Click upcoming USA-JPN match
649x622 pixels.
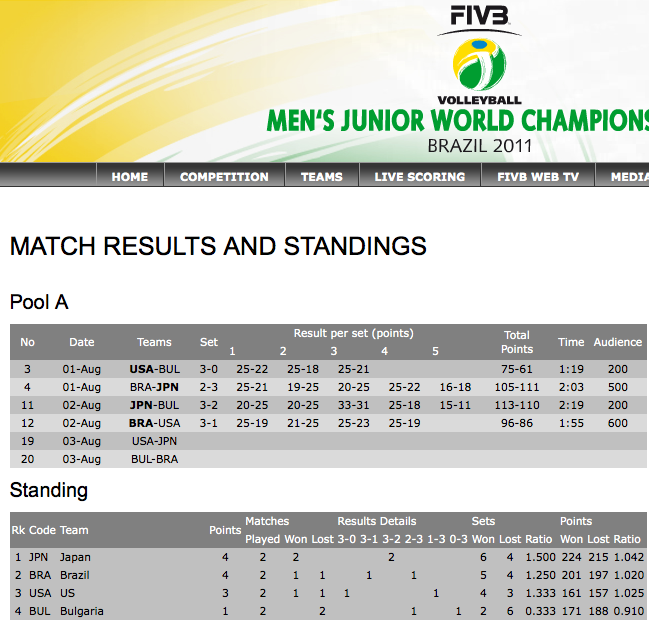[154, 441]
